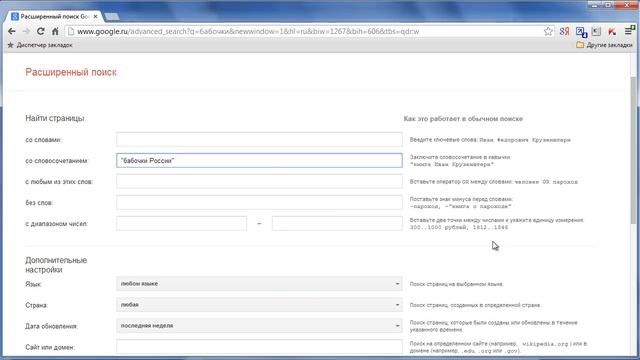The image size is (640, 360).
Task: Open the Другие закладки bookmarks folder
Action: 604,45
